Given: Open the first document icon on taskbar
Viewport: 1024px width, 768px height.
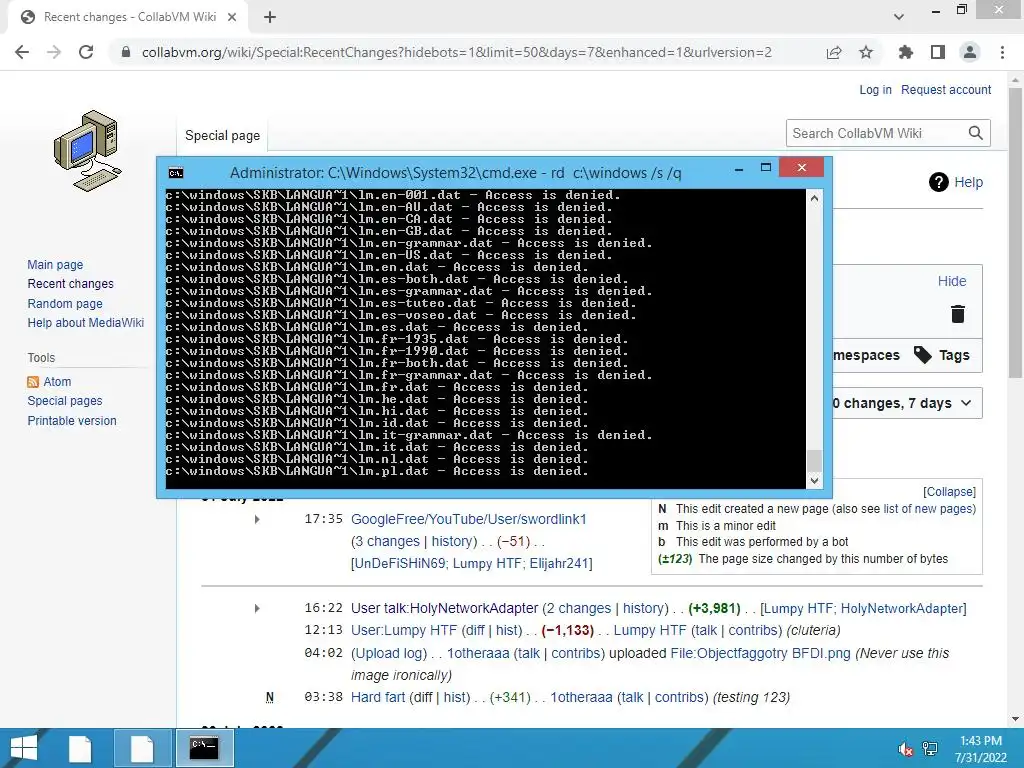Looking at the screenshot, I should (80, 748).
